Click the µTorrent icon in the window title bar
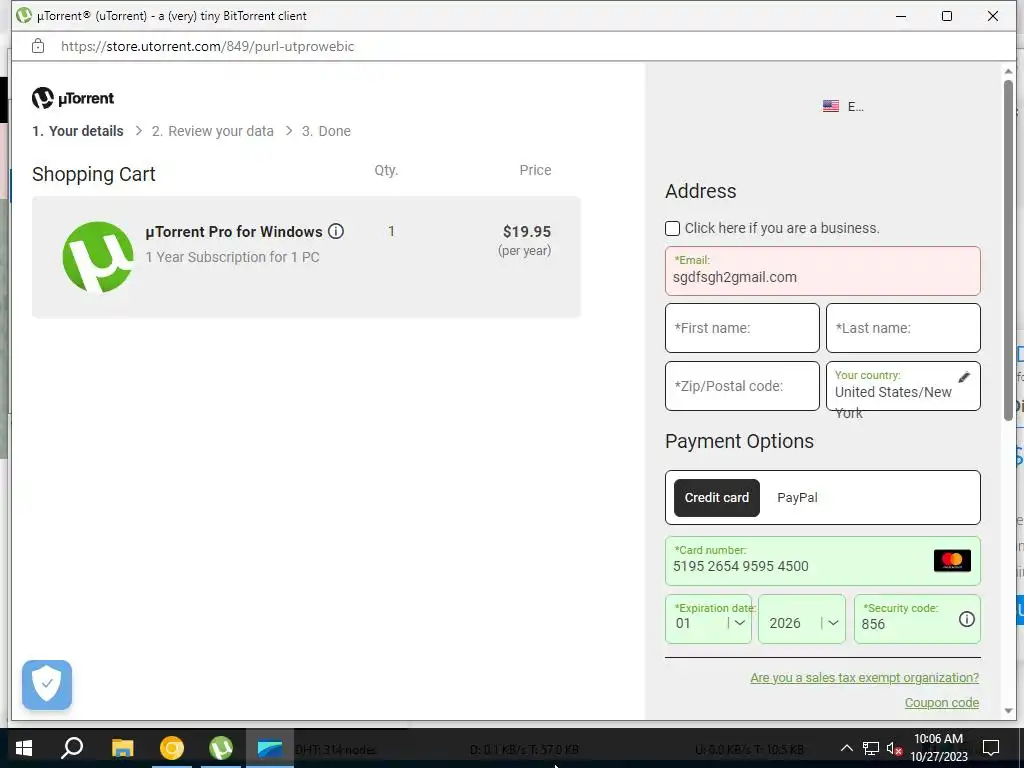Viewport: 1024px width, 768px height. pos(24,15)
